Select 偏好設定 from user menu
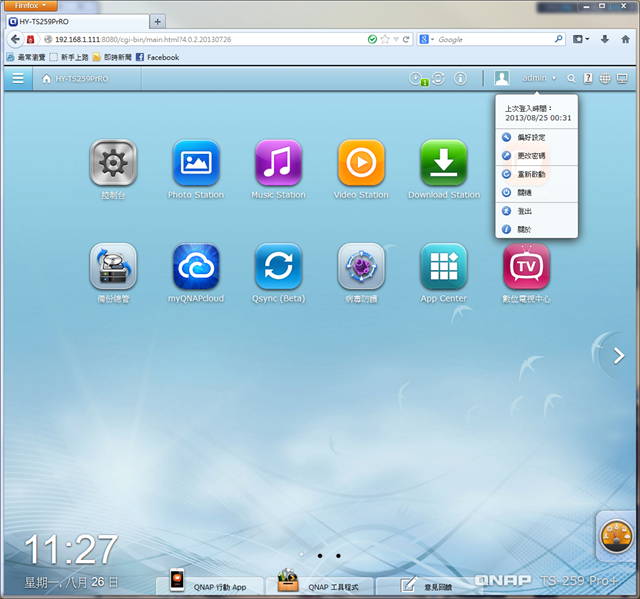Screen dimensions: 640x599 point(536,138)
